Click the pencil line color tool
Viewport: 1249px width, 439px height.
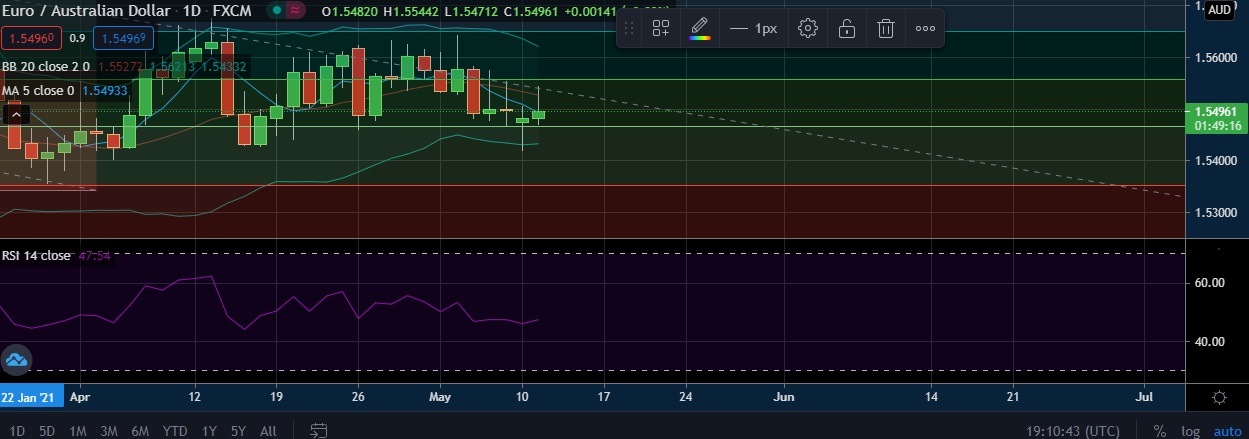click(x=699, y=28)
